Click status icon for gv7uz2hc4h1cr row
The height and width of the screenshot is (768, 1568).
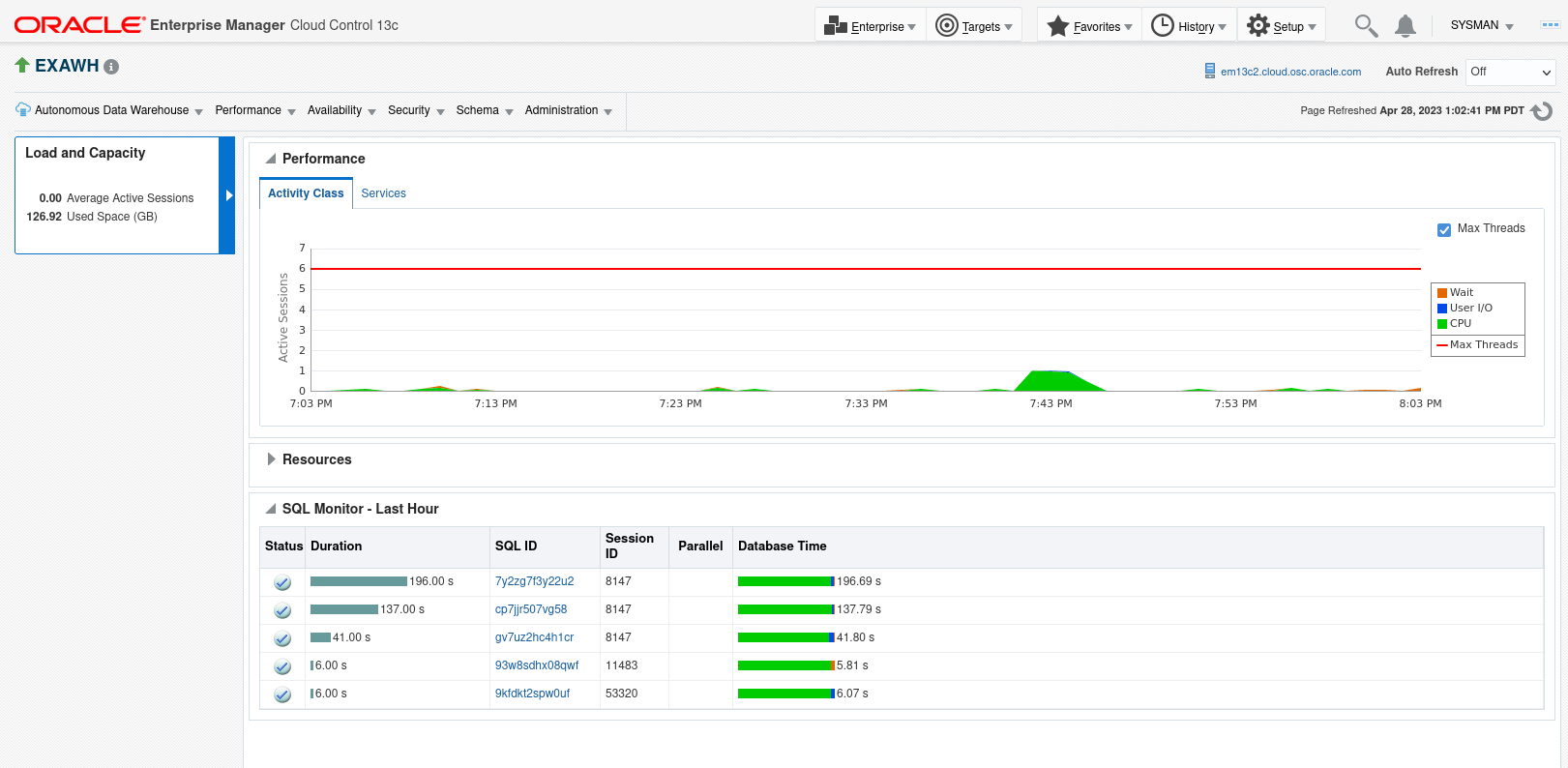coord(282,638)
